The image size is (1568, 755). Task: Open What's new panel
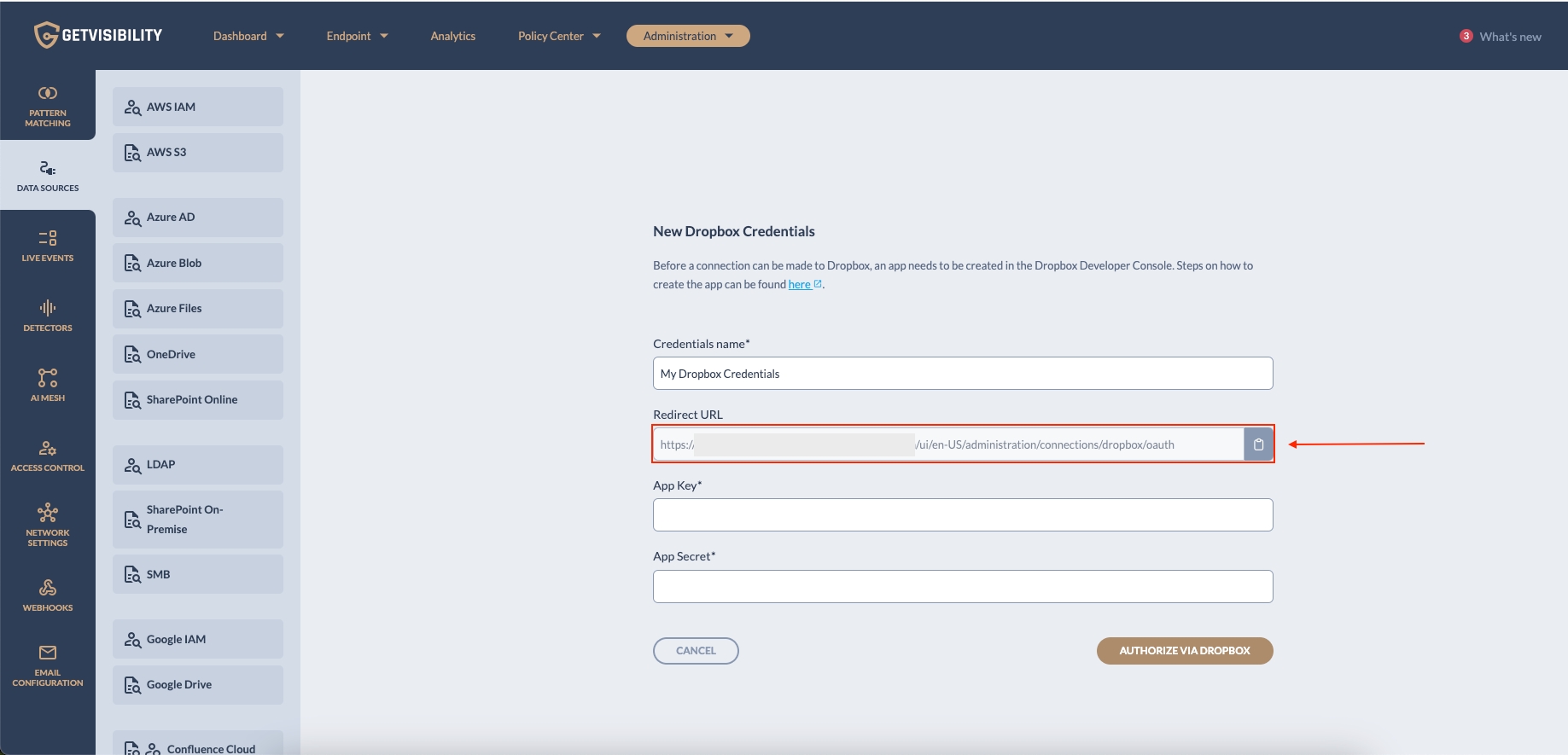pyautogui.click(x=1510, y=37)
